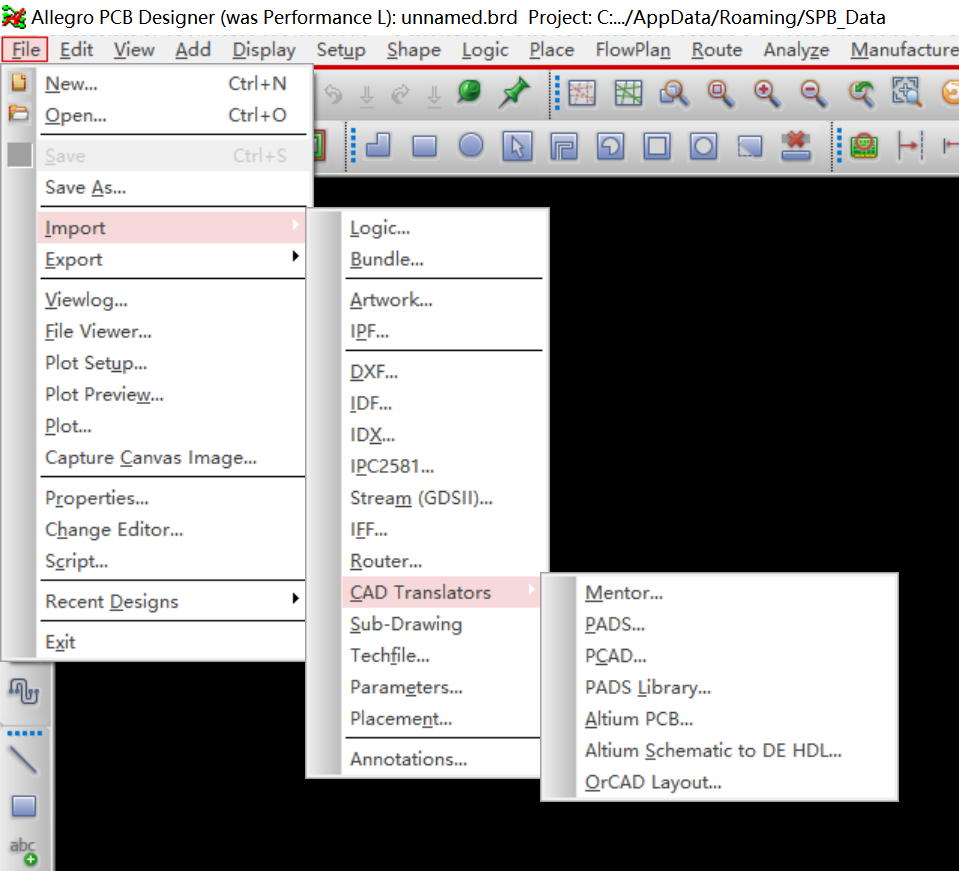Click the Shape Void Rectangle icon

657,147
